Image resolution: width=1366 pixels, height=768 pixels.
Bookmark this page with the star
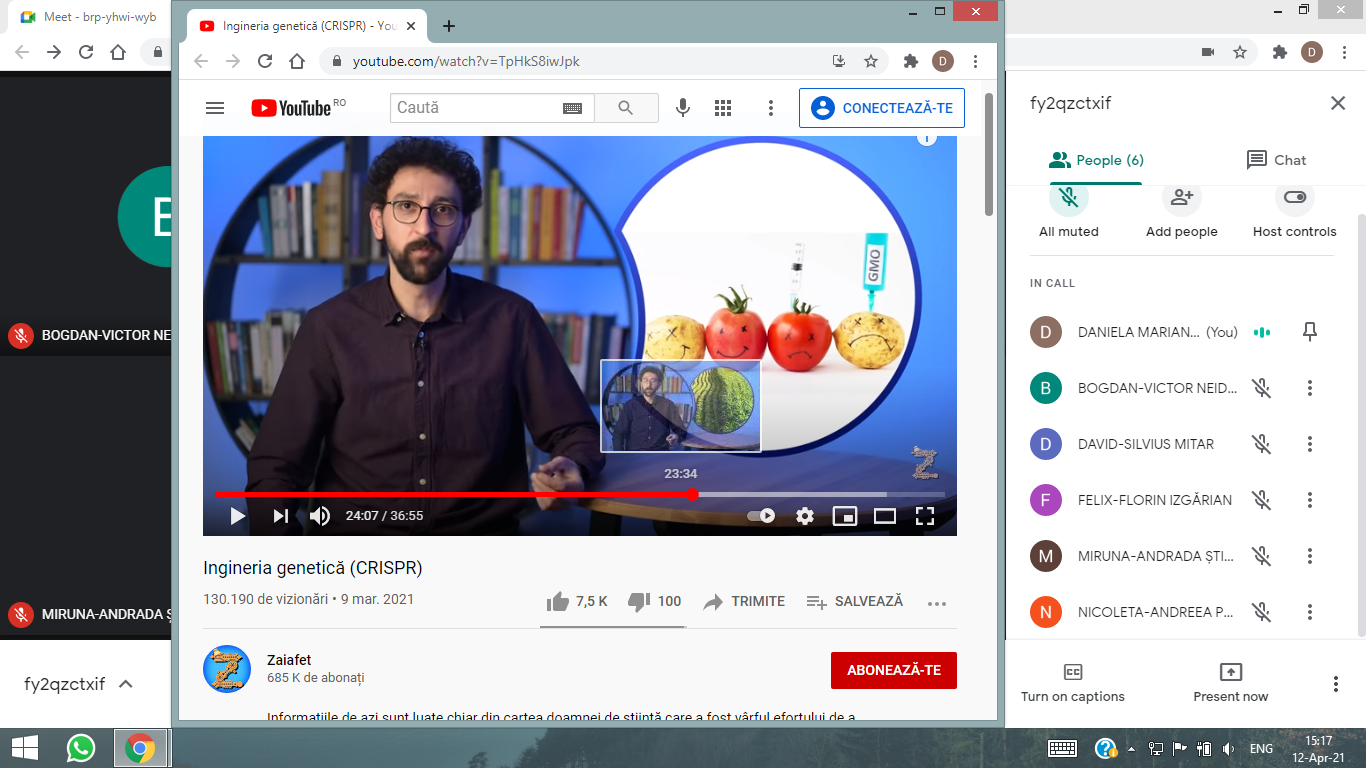(871, 61)
